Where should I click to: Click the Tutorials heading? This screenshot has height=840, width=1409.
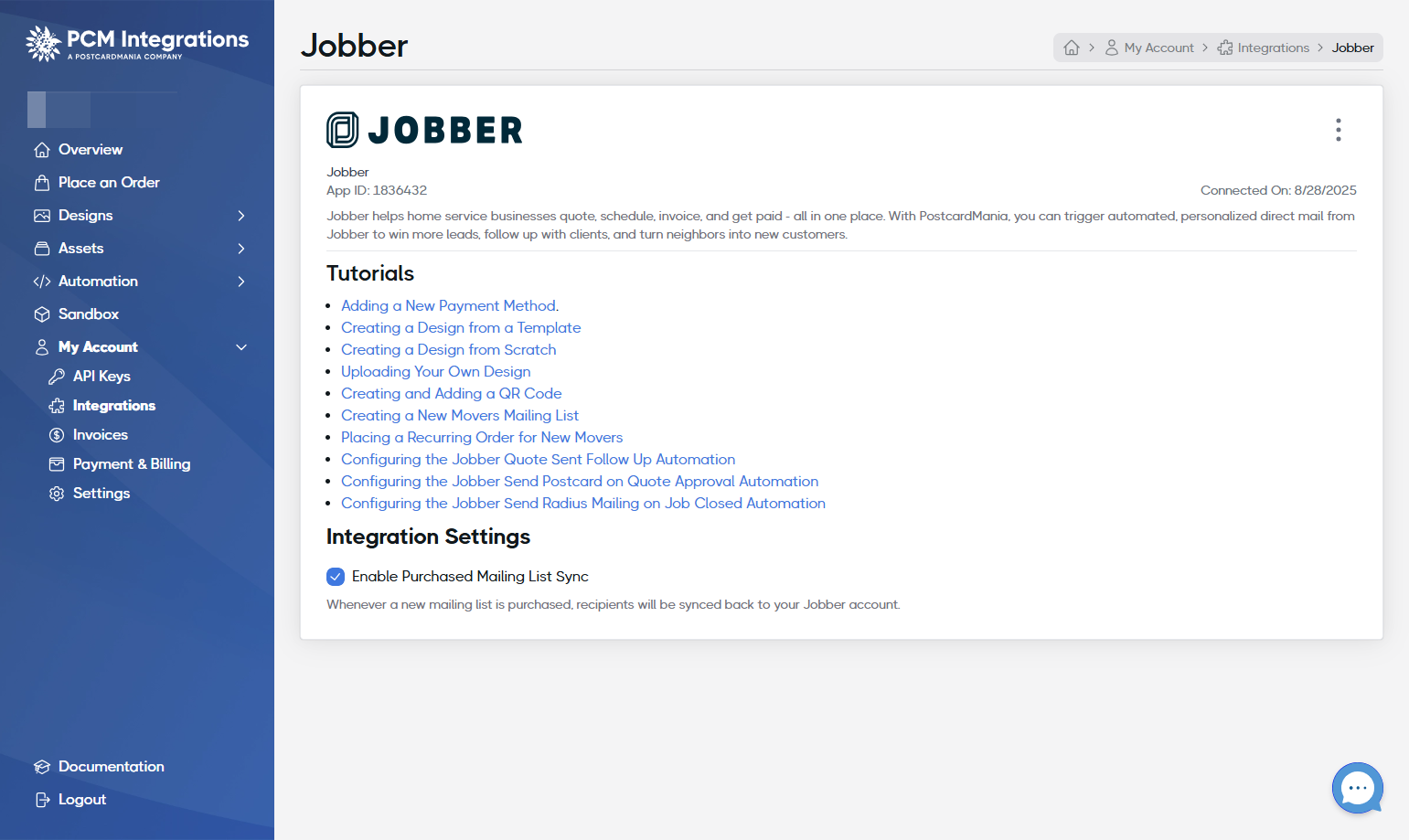coord(370,273)
